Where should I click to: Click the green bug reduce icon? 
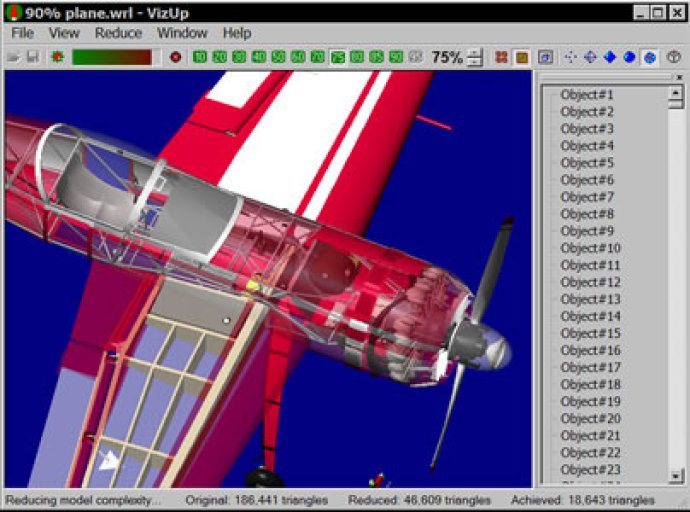[x=58, y=57]
